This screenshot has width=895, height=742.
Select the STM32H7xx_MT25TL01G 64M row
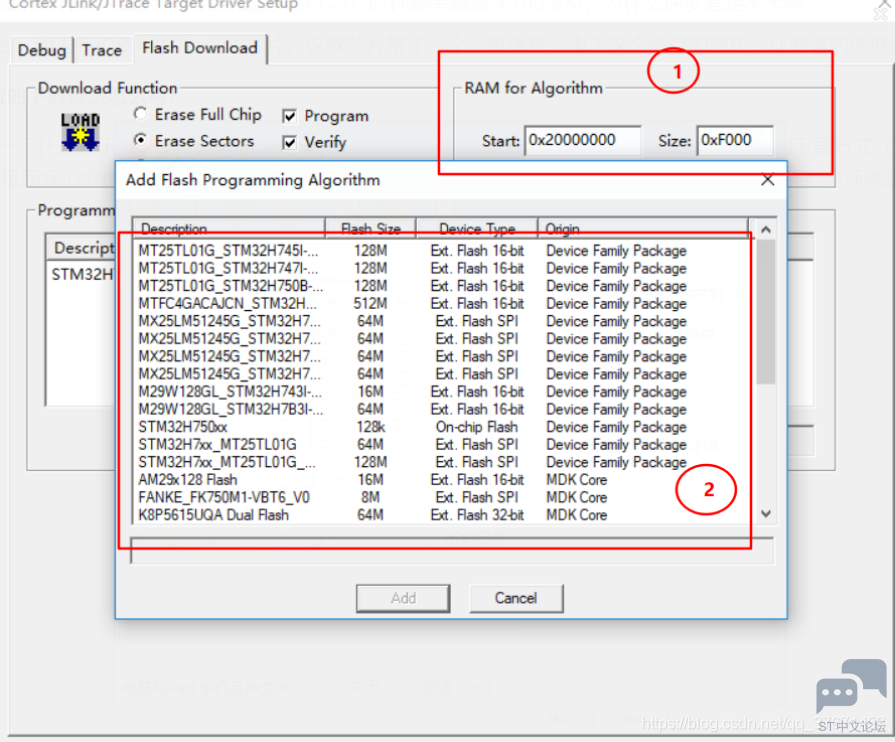click(442, 445)
